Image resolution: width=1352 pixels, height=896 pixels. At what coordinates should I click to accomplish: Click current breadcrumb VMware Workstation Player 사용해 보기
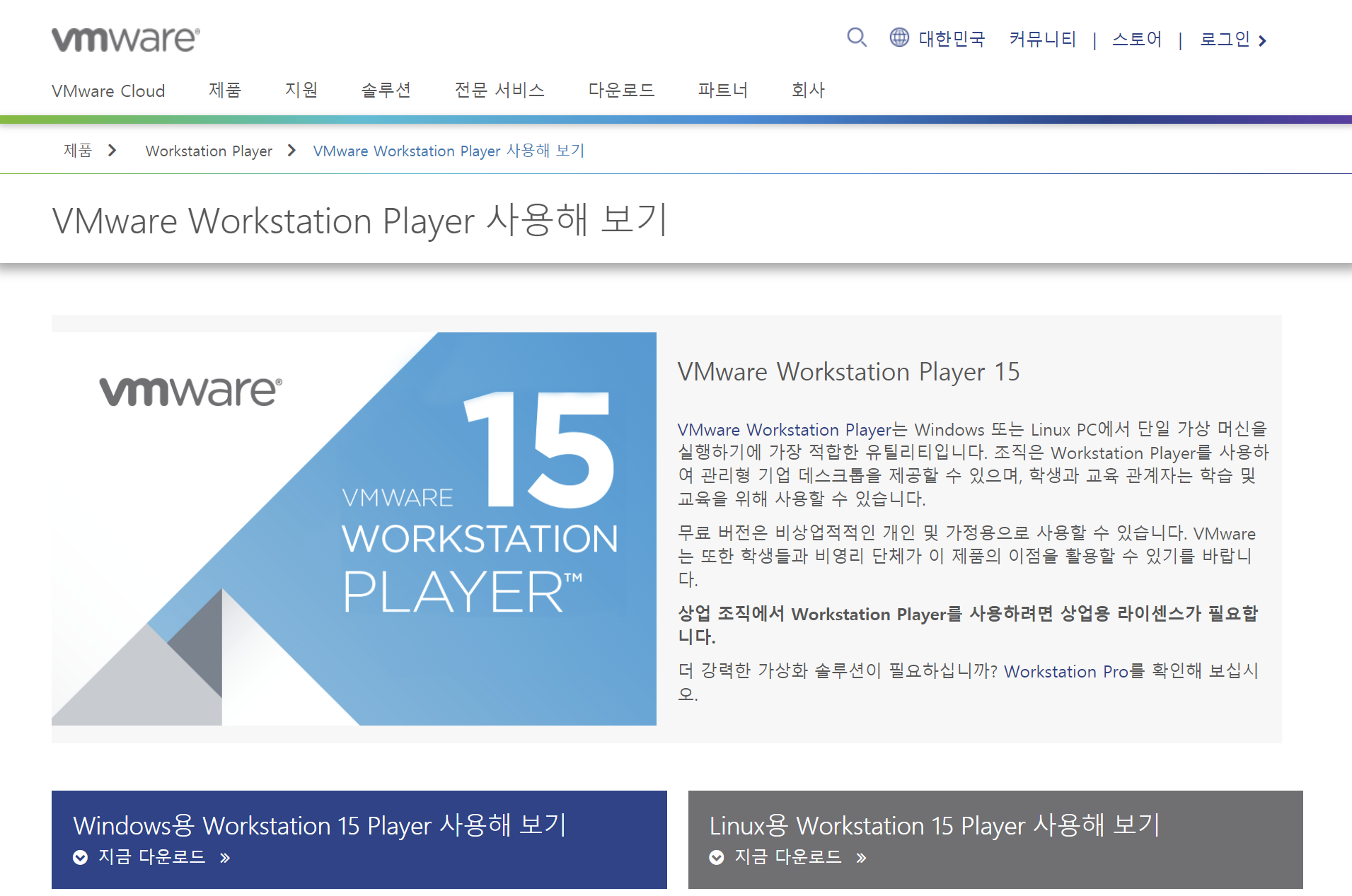point(449,151)
